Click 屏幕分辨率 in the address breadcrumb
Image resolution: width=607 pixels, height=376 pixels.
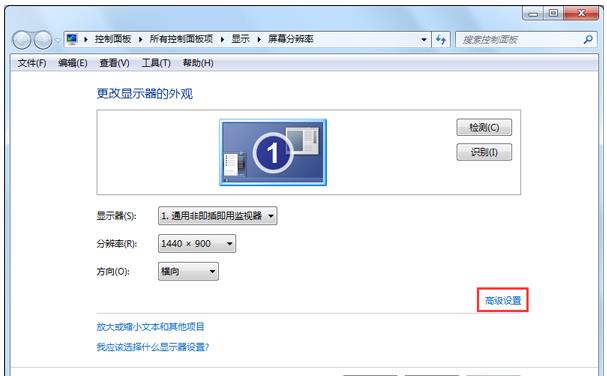coord(291,39)
